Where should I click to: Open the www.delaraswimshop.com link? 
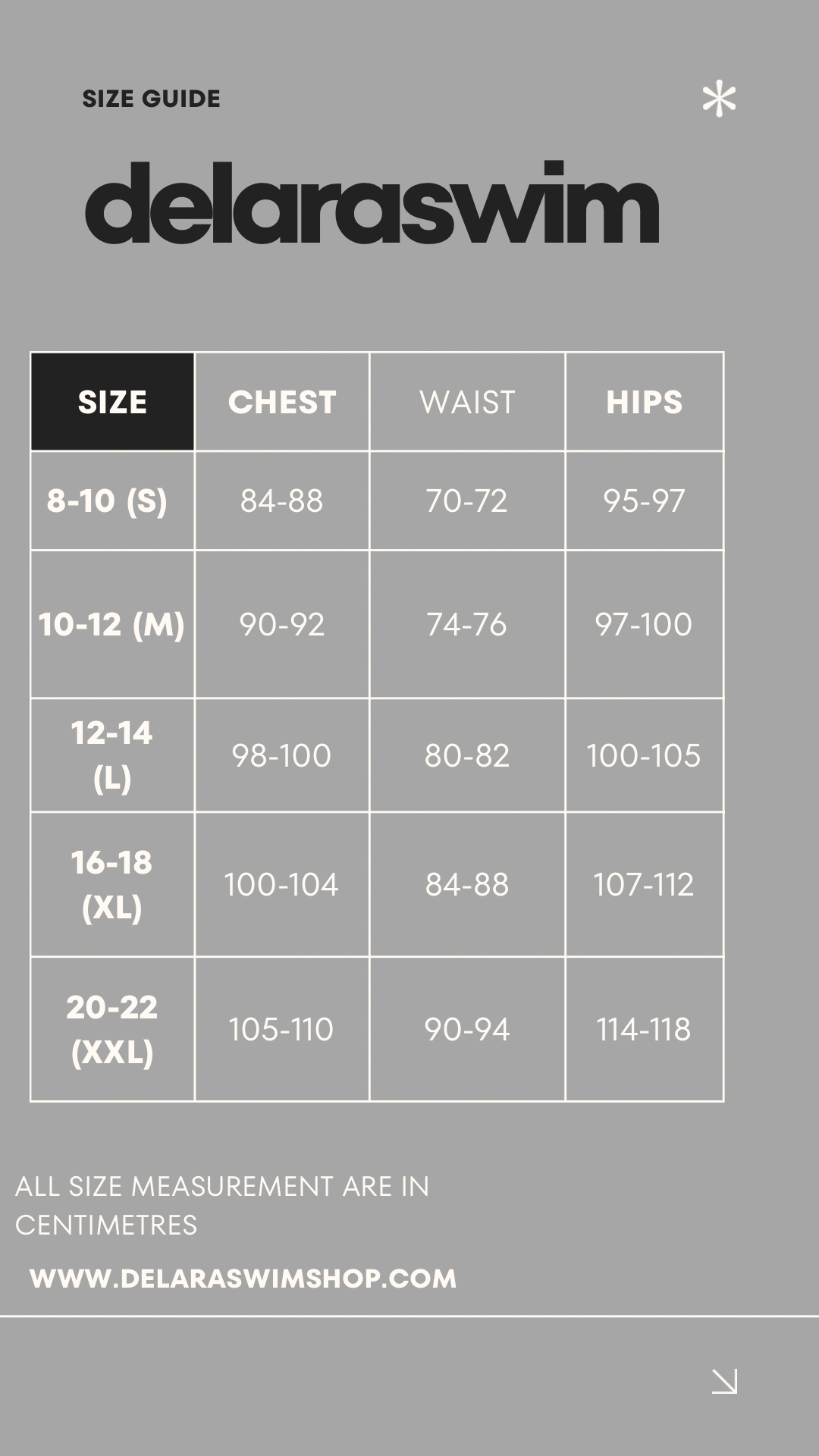pyautogui.click(x=243, y=1279)
